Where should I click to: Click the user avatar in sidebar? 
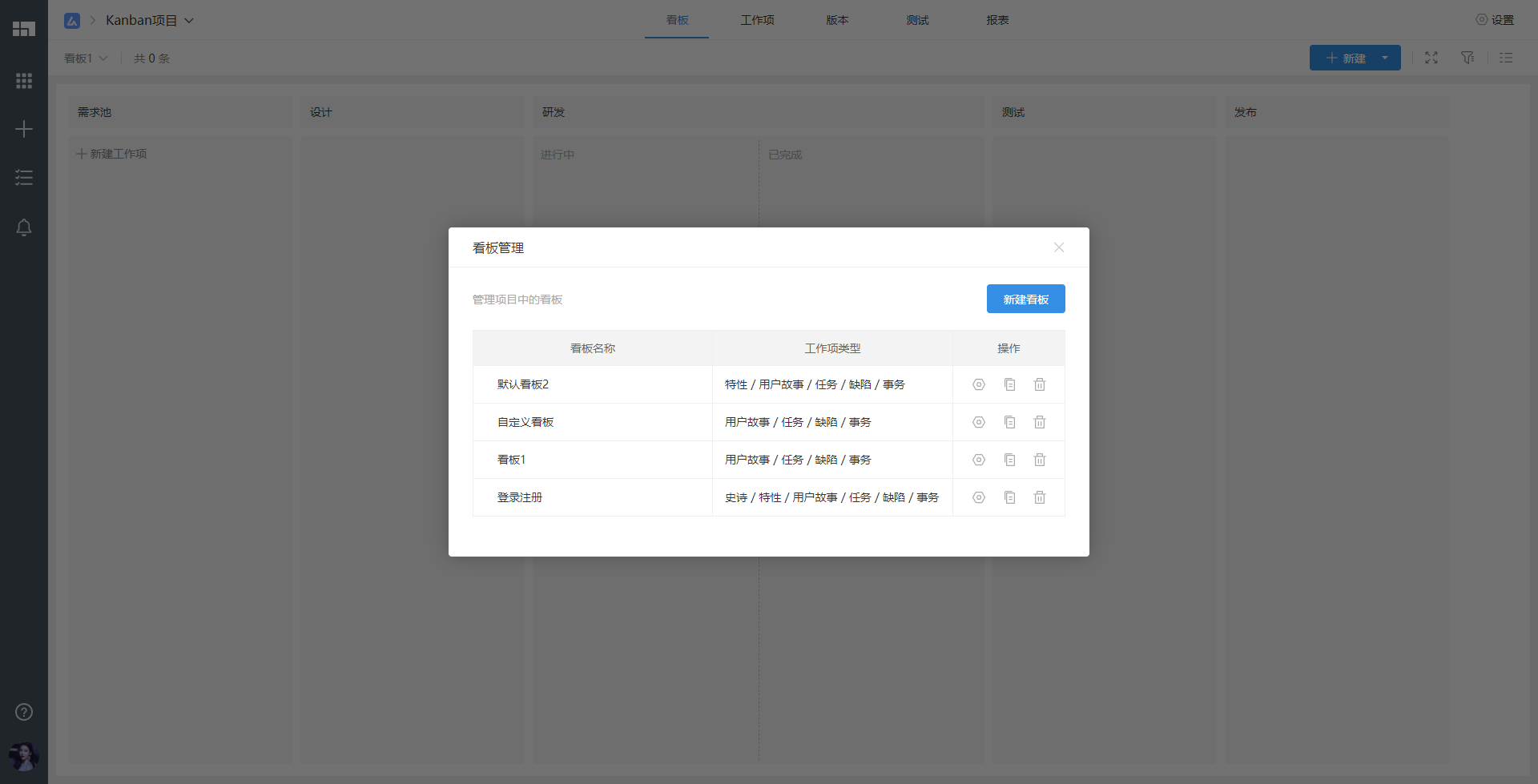click(24, 756)
